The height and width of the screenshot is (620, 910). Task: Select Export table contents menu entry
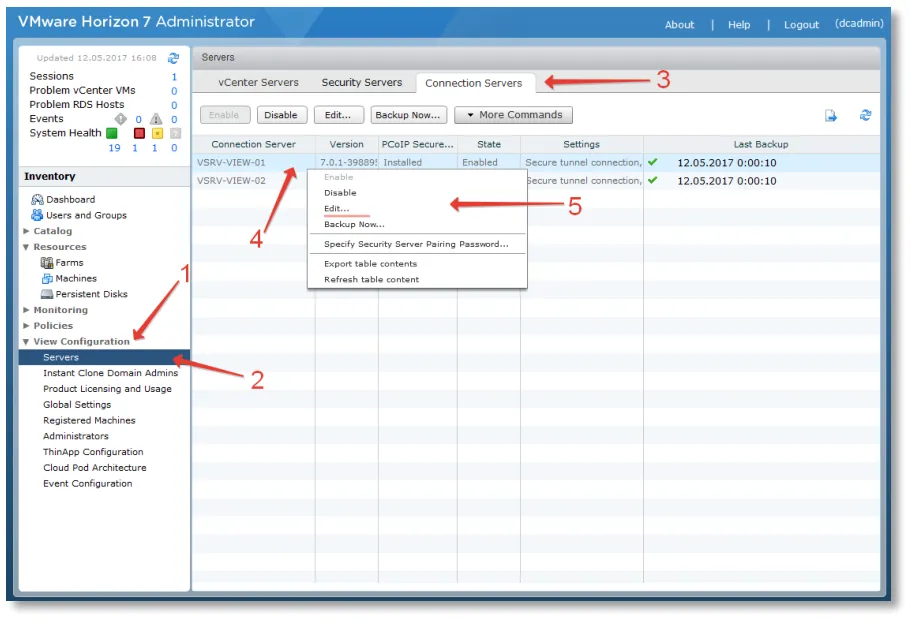(x=370, y=264)
